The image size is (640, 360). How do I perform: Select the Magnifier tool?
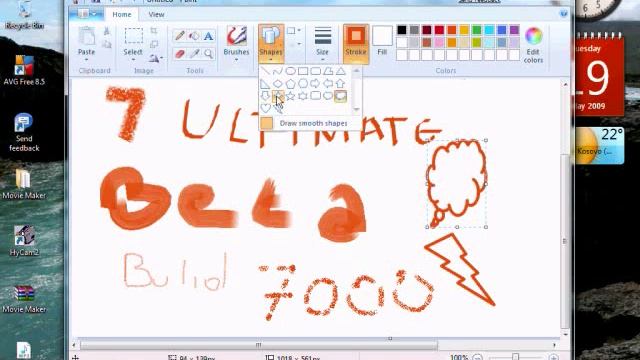pyautogui.click(x=209, y=53)
